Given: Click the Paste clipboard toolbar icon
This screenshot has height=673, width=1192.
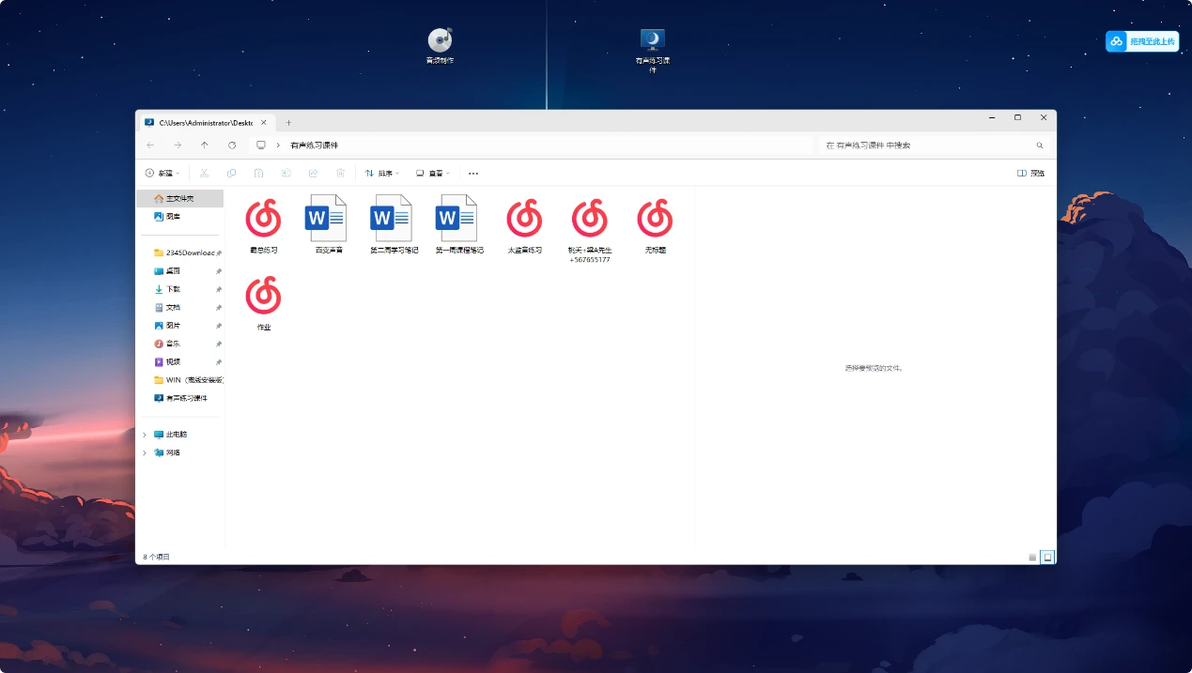Looking at the screenshot, I should click(258, 173).
